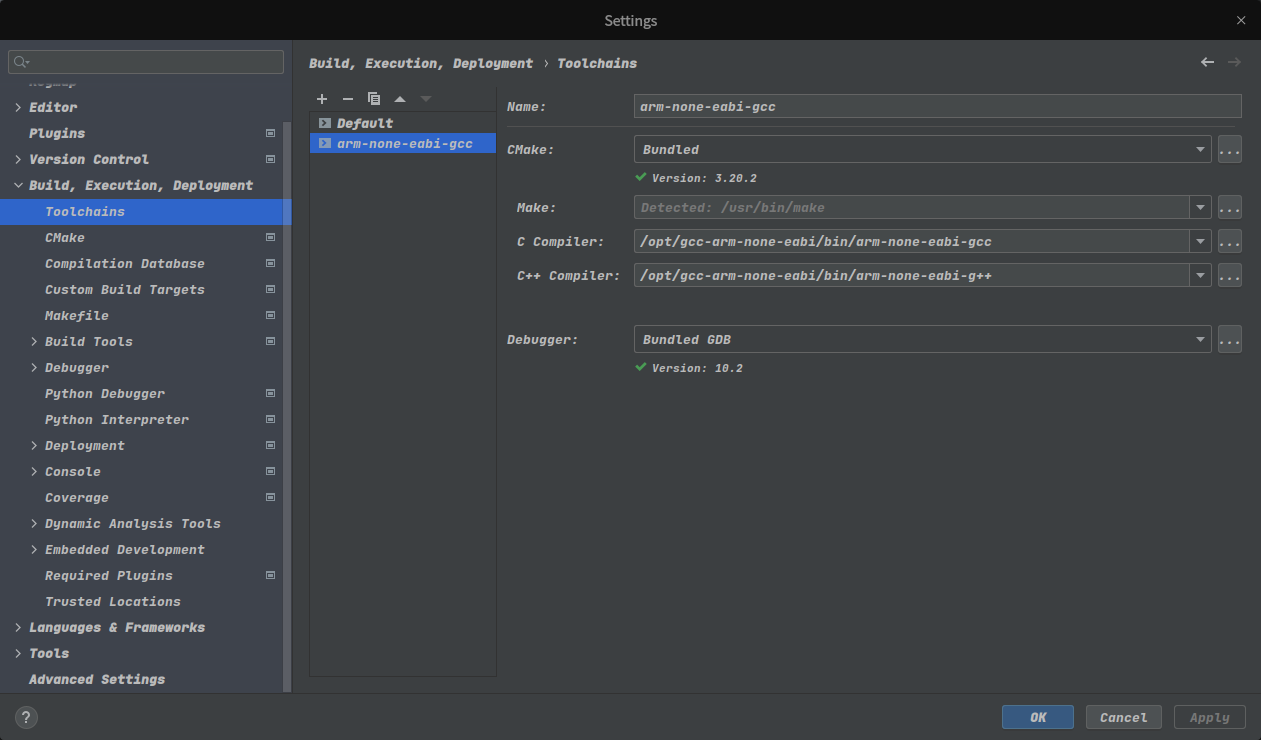Open the CMake Bundled dropdown
Image resolution: width=1261 pixels, height=740 pixels.
(x=1200, y=150)
